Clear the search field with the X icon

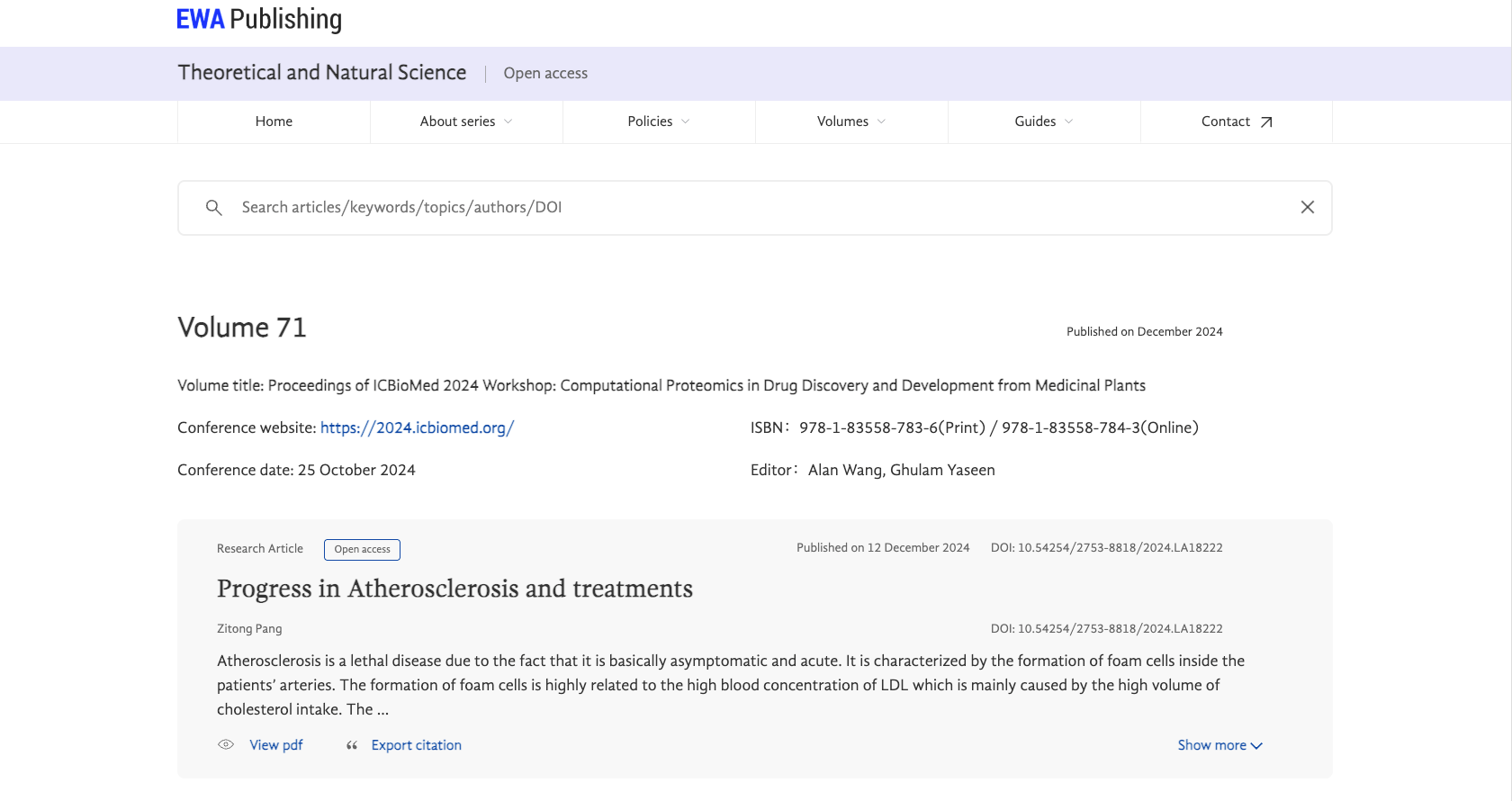click(x=1308, y=207)
